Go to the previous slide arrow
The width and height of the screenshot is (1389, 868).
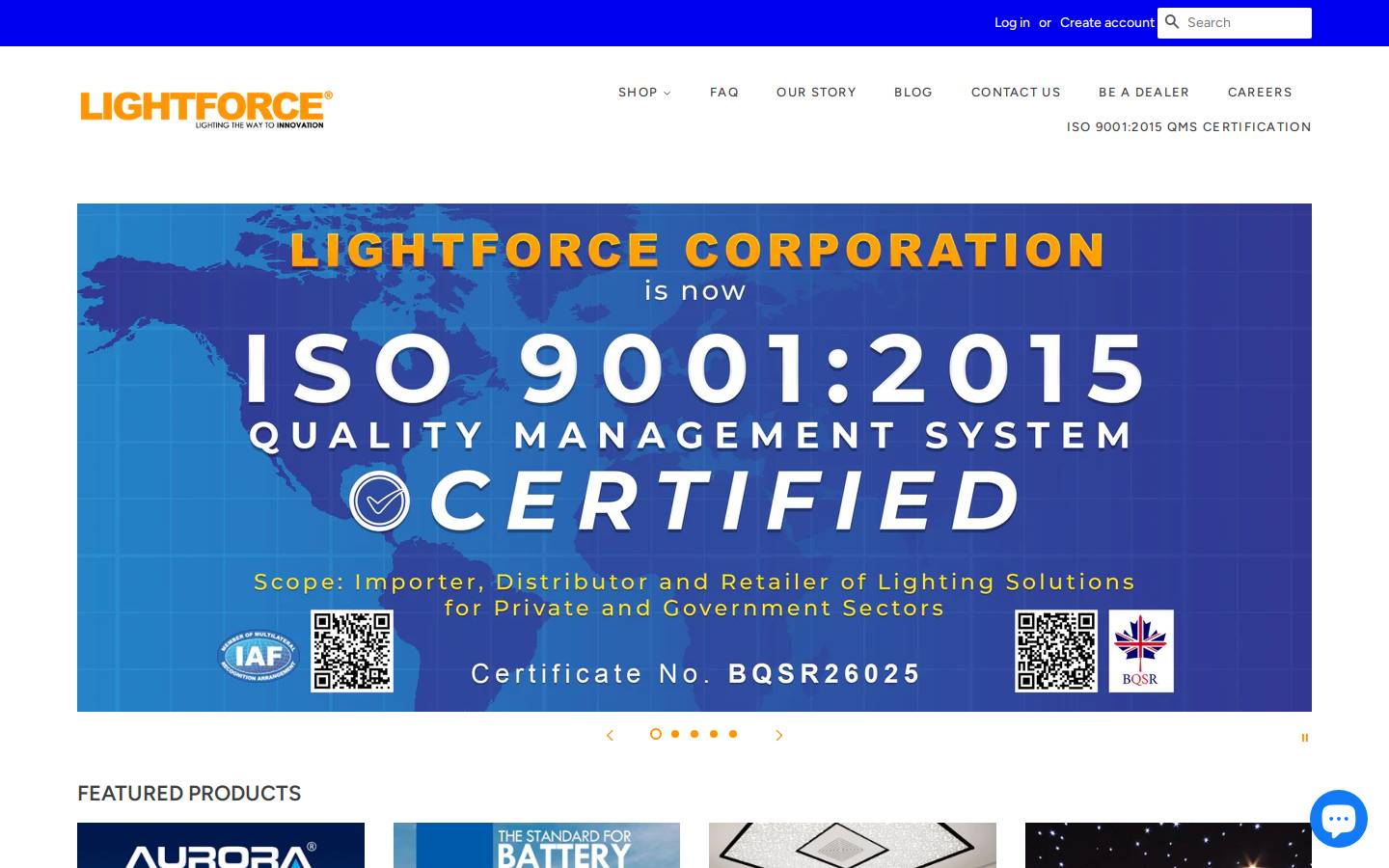pyautogui.click(x=610, y=735)
